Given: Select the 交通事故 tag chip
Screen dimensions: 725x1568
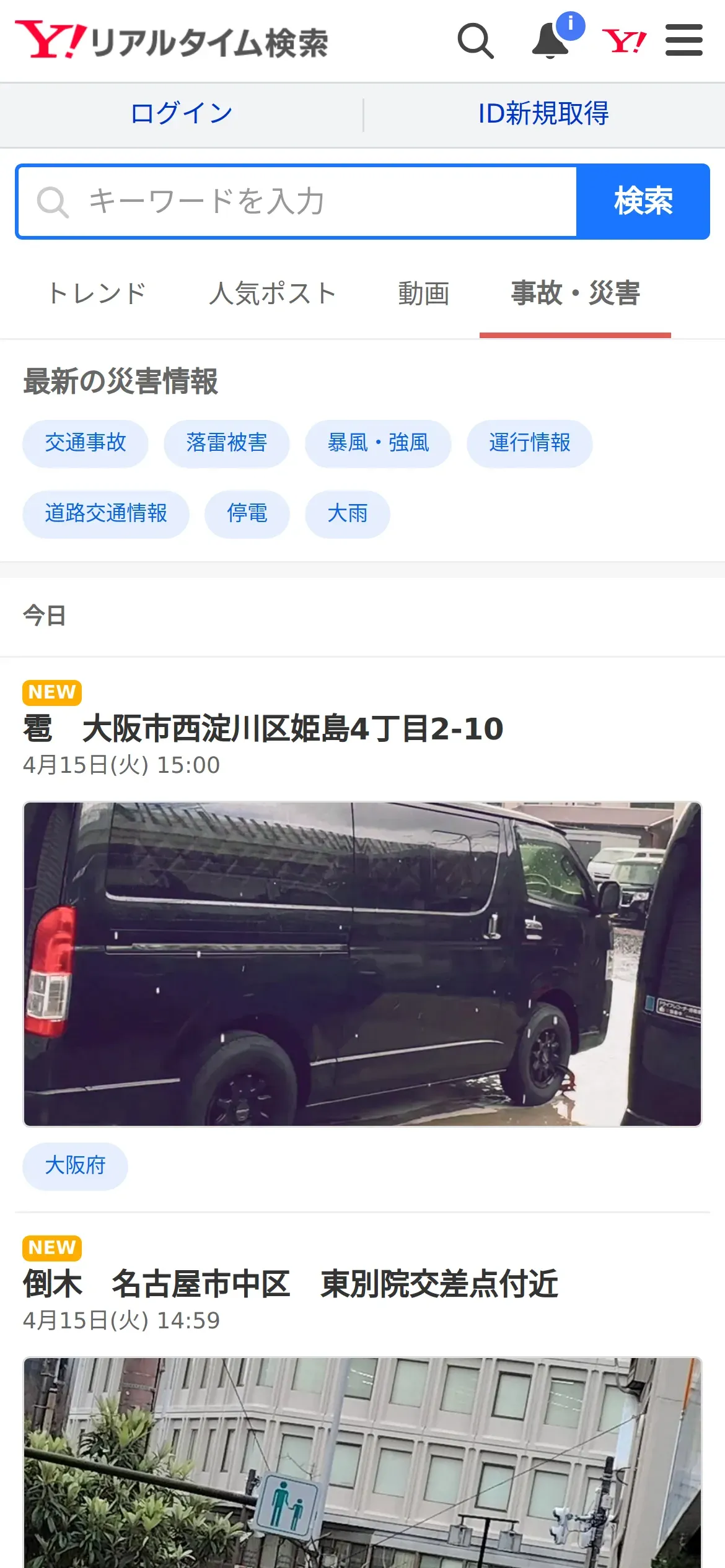Looking at the screenshot, I should (x=86, y=443).
